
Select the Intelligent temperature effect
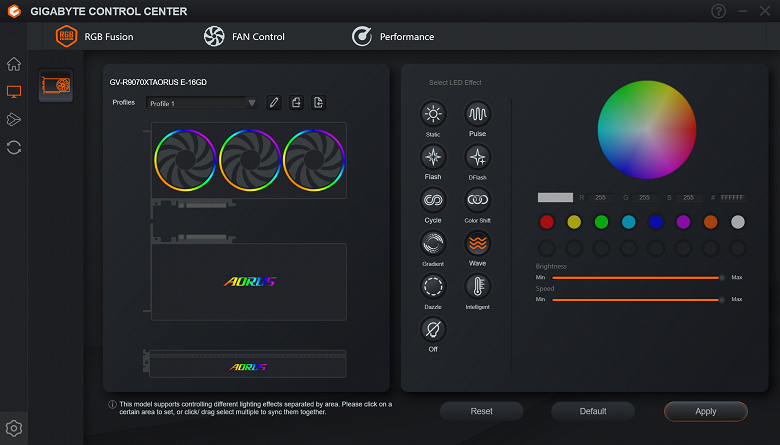(478, 286)
